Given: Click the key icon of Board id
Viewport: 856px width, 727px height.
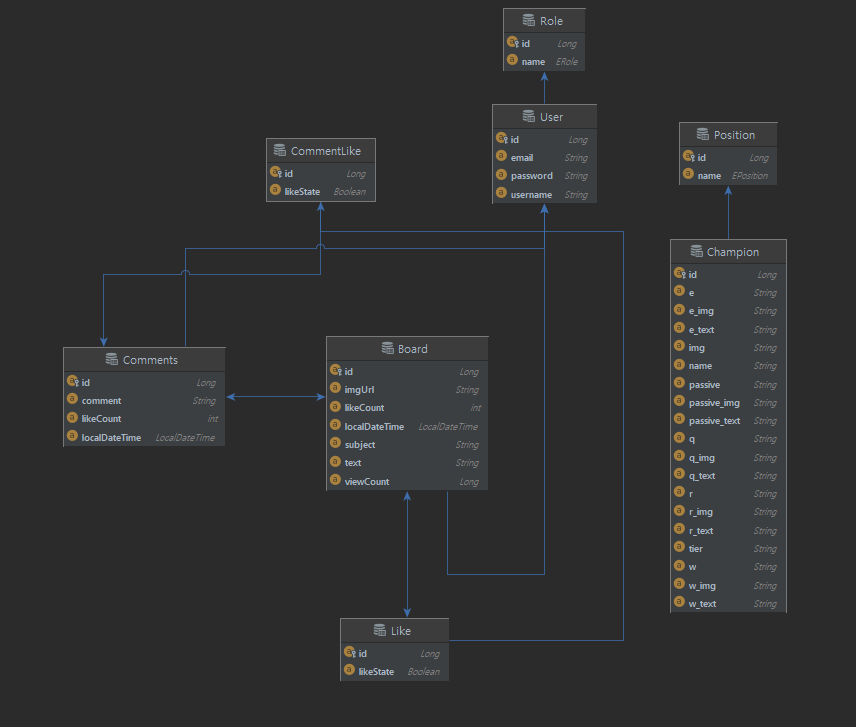Looking at the screenshot, I should pos(336,370).
